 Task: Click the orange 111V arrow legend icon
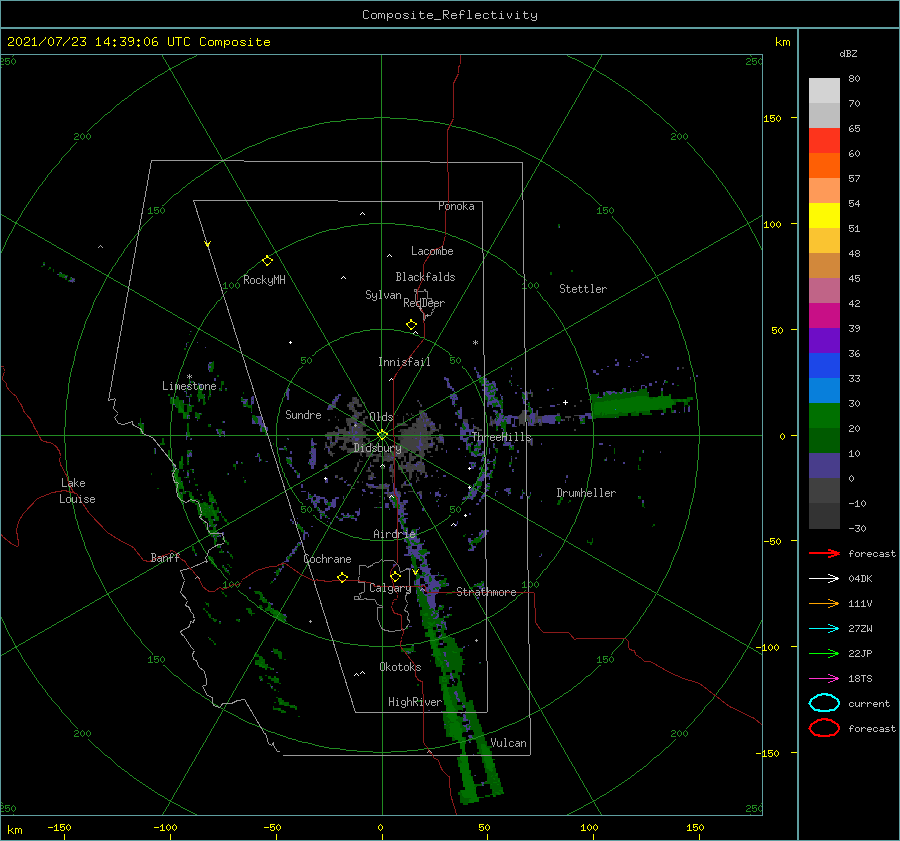[x=824, y=603]
